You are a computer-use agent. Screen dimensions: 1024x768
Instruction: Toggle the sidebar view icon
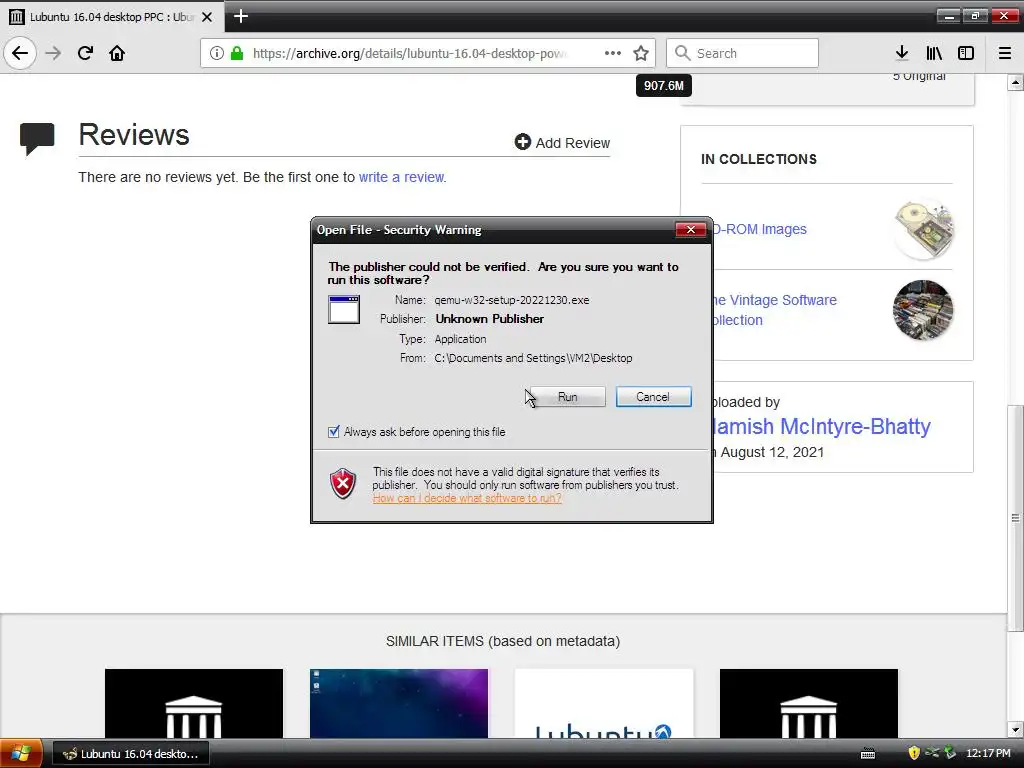(966, 53)
